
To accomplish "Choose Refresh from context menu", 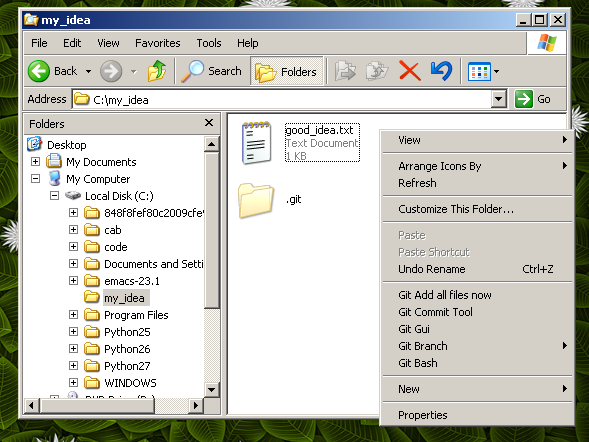I will pos(477,183).
